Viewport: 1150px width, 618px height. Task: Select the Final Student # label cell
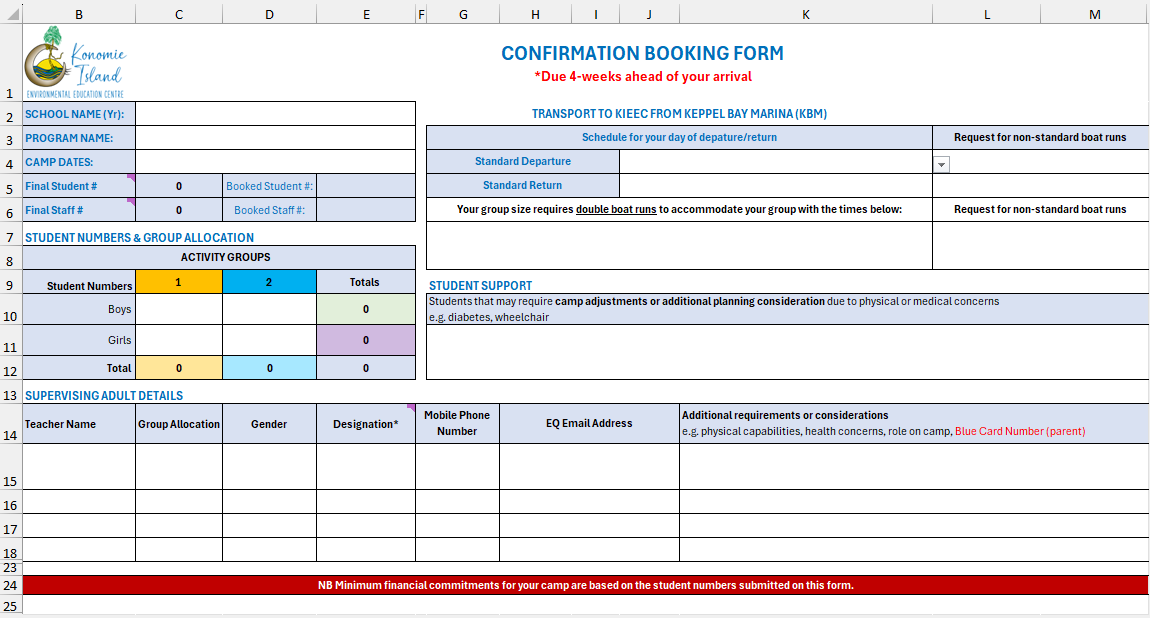pyautogui.click(x=79, y=186)
